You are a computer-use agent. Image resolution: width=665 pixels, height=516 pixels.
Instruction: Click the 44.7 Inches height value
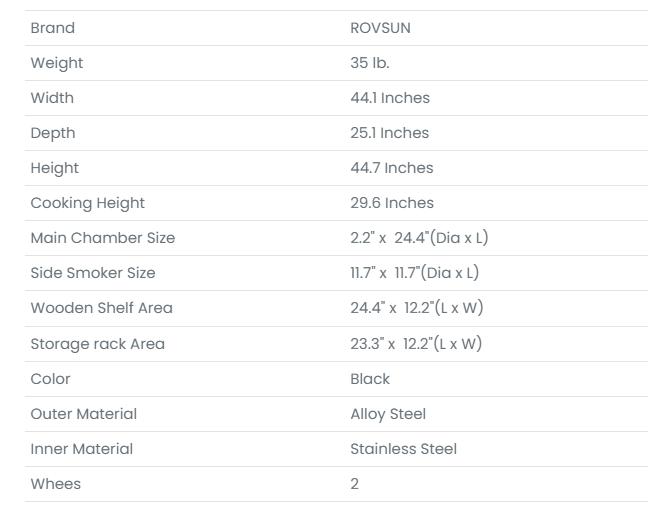click(x=391, y=168)
